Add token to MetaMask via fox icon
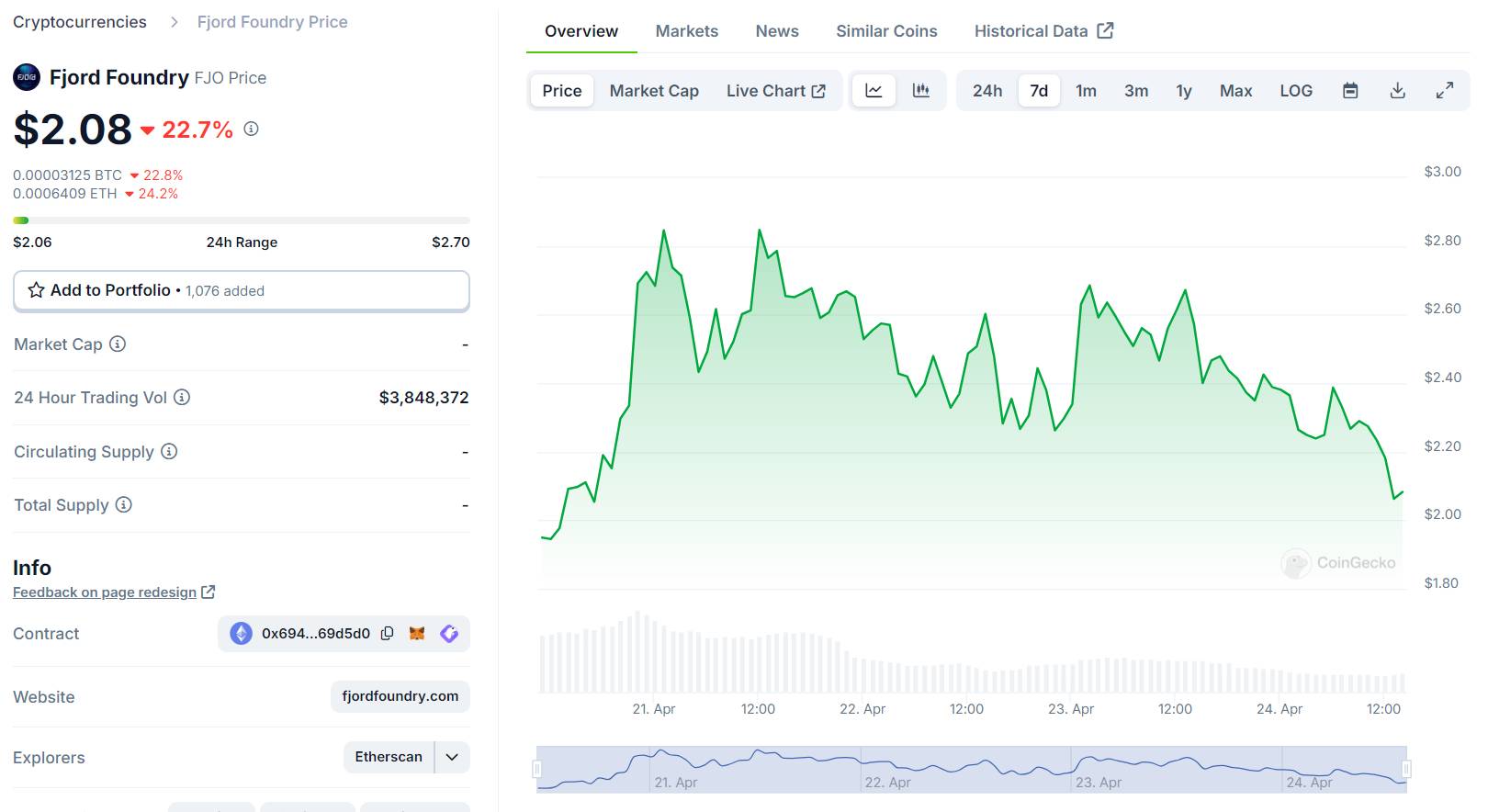Viewport: 1488px width, 812px height. coord(417,633)
